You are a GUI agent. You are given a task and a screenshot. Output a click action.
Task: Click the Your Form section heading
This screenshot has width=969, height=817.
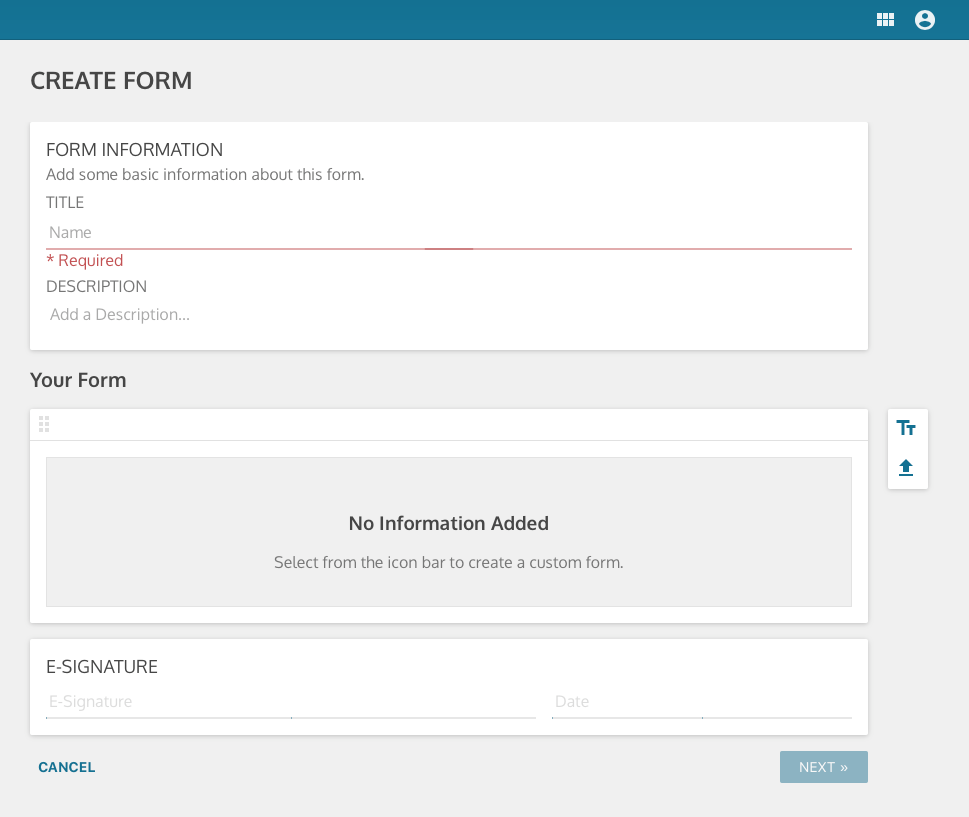pos(78,380)
